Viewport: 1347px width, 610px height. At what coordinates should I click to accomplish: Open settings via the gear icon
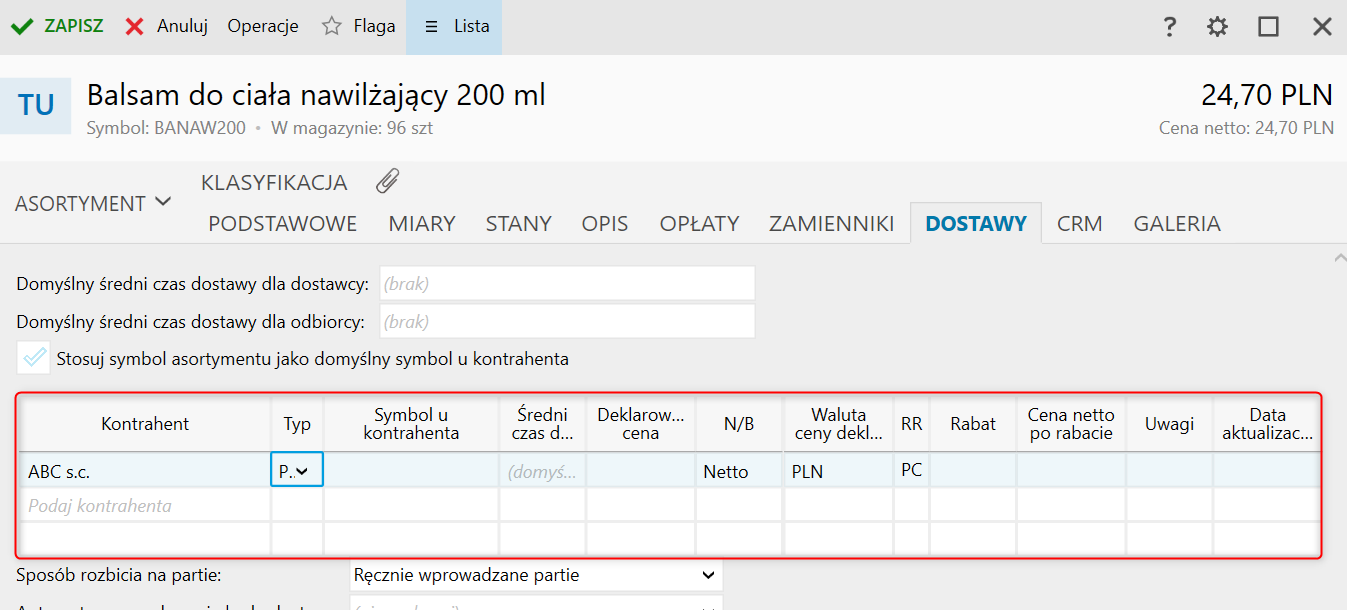(1217, 27)
